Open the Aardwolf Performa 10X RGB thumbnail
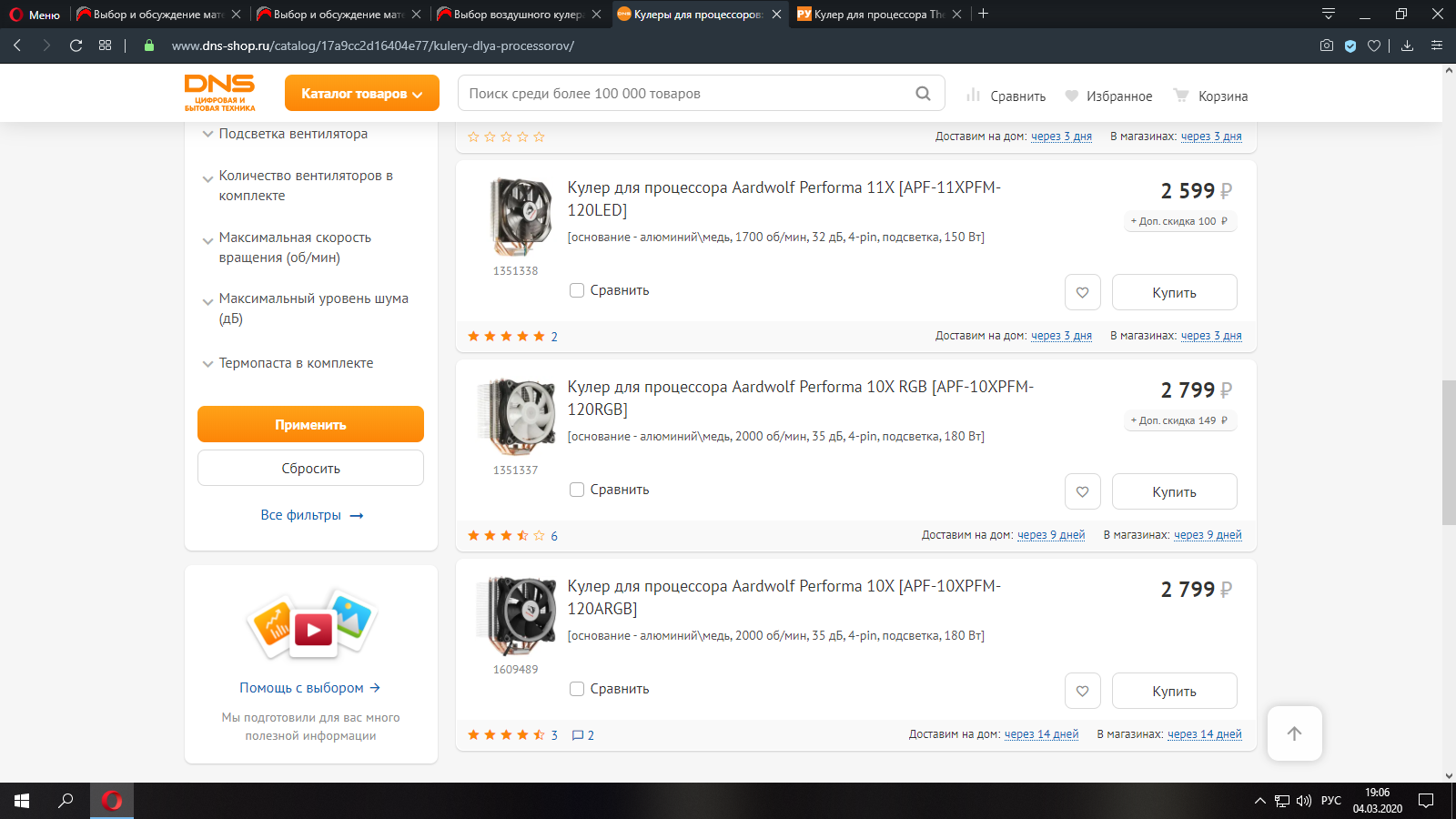Image resolution: width=1456 pixels, height=819 pixels. tap(516, 416)
